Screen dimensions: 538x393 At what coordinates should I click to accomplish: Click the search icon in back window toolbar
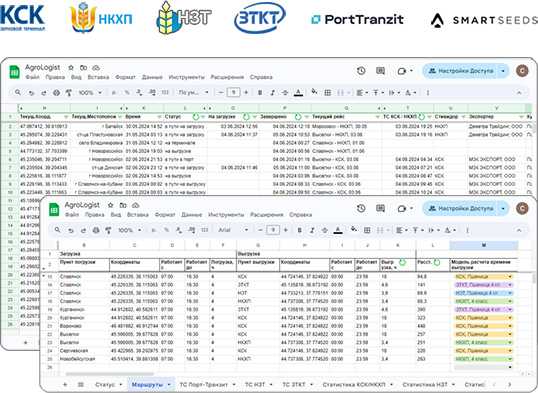18,93
